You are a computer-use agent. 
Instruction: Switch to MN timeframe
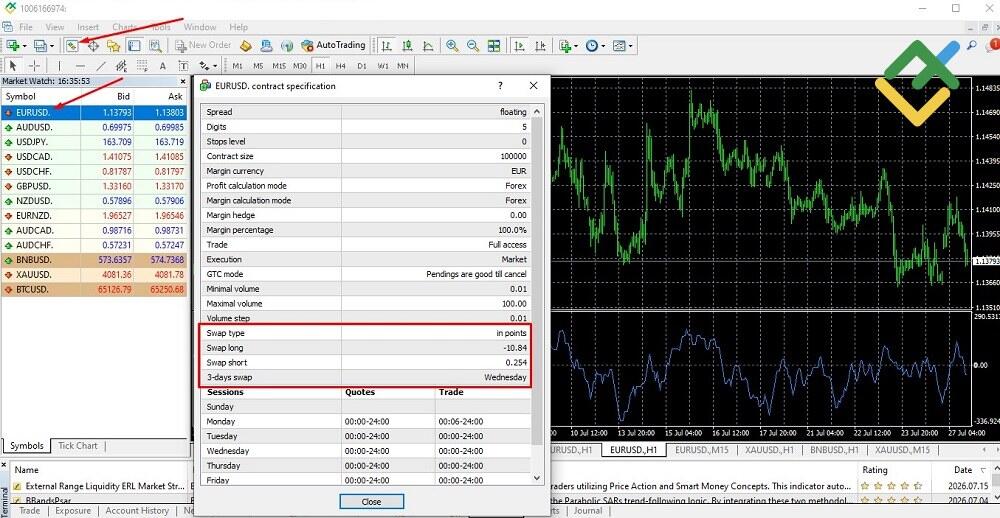click(x=403, y=66)
